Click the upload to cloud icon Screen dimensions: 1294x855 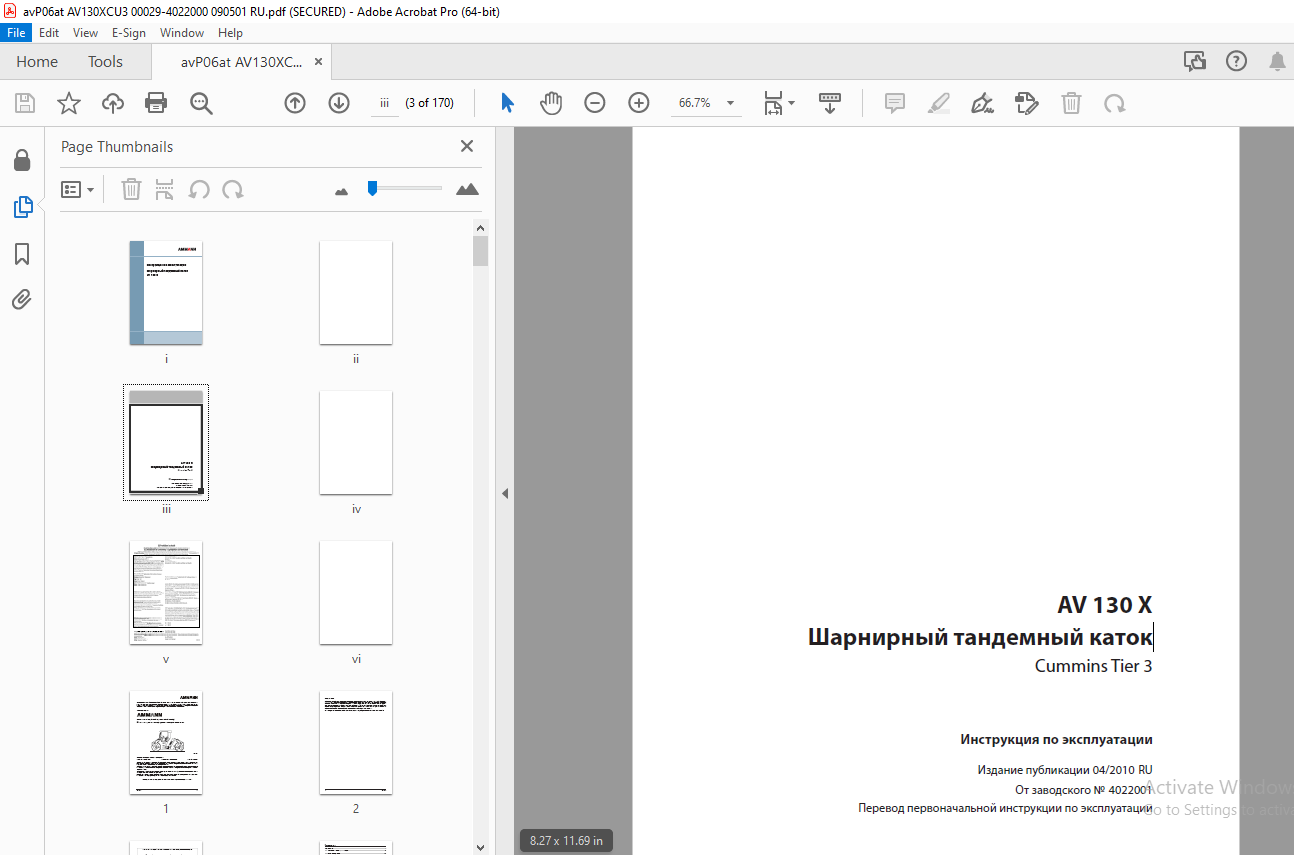pos(113,103)
